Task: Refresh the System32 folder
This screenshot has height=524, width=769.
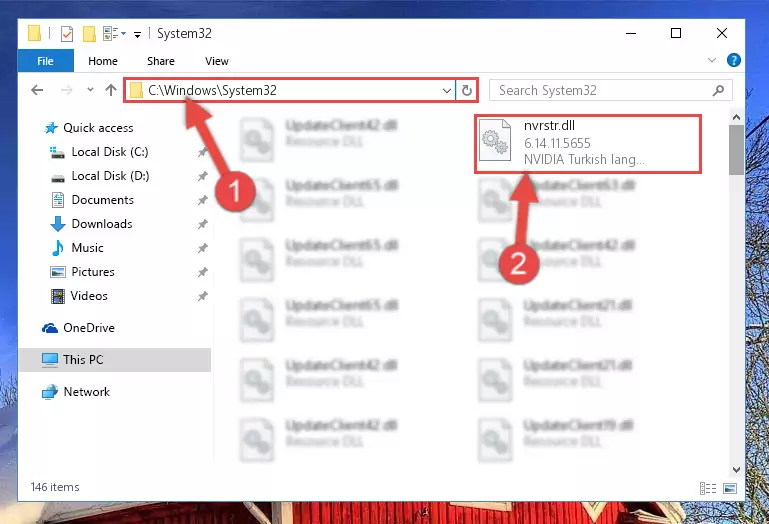Action: (x=467, y=90)
